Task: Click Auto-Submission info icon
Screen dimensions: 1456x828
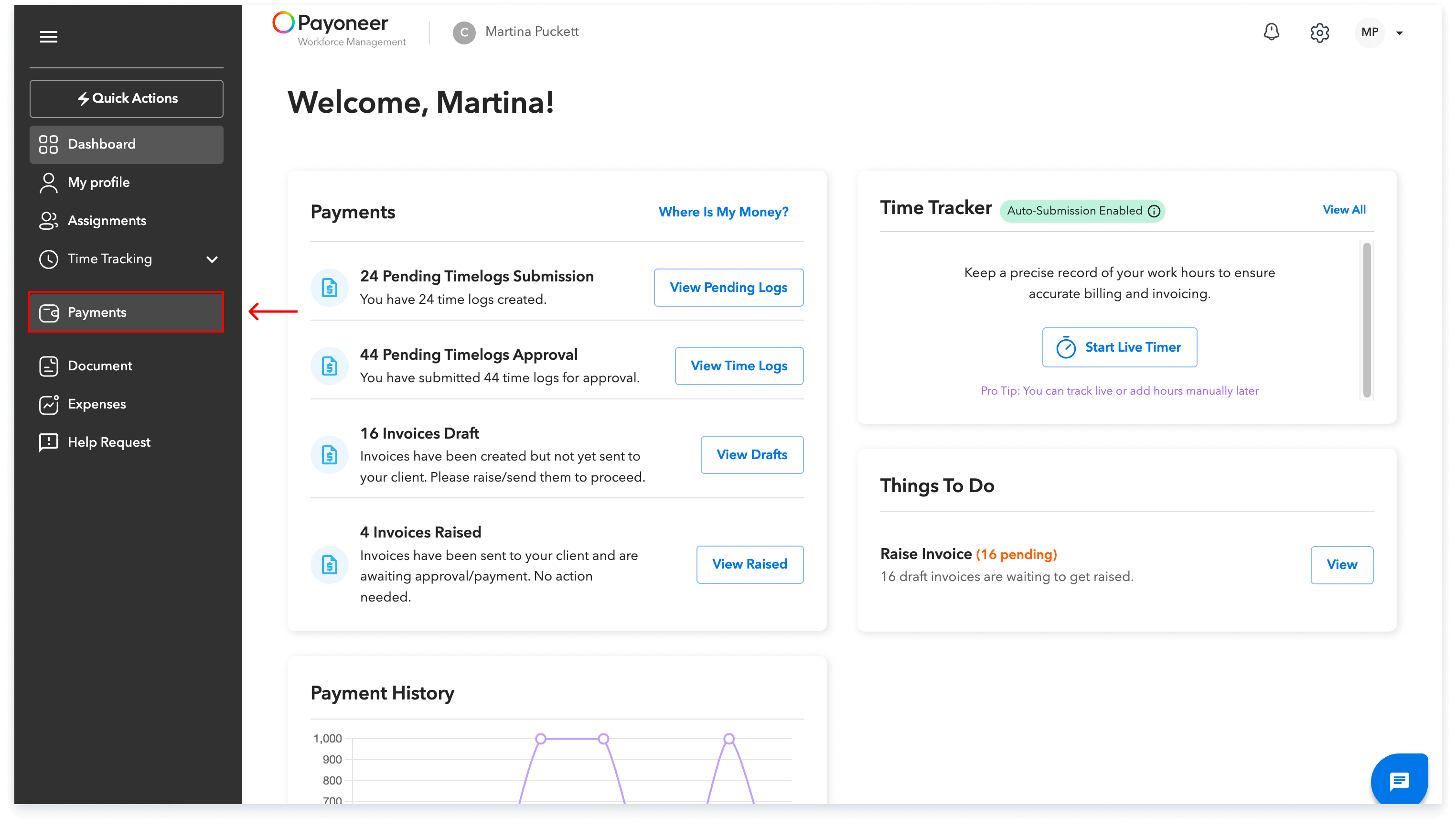Action: coord(1154,211)
